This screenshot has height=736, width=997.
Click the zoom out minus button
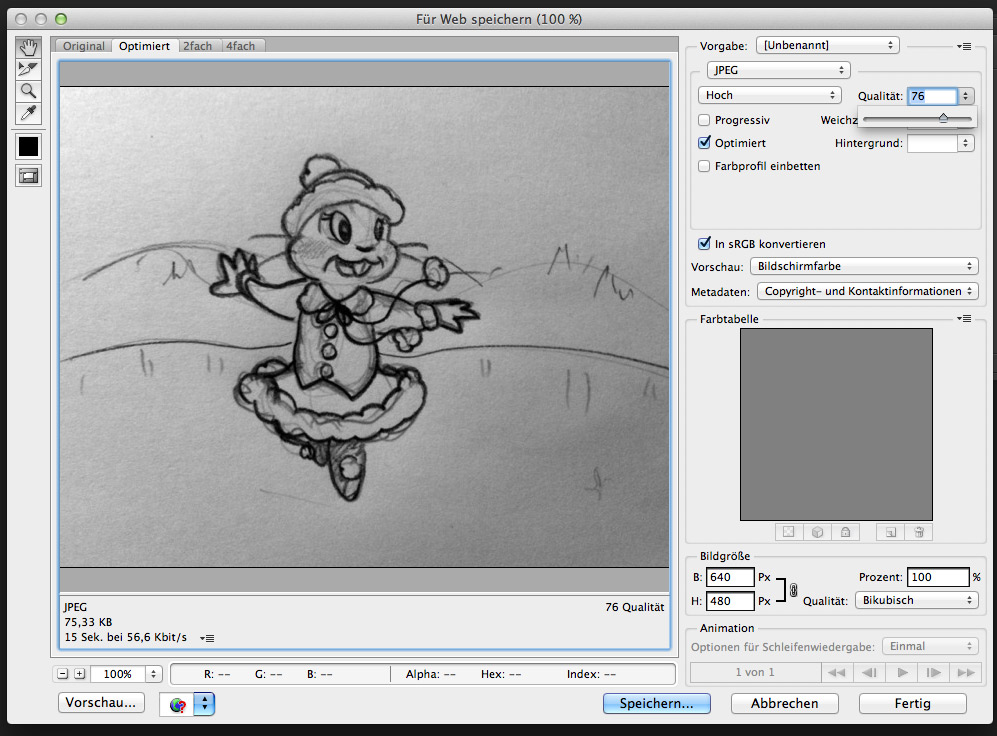click(x=63, y=674)
